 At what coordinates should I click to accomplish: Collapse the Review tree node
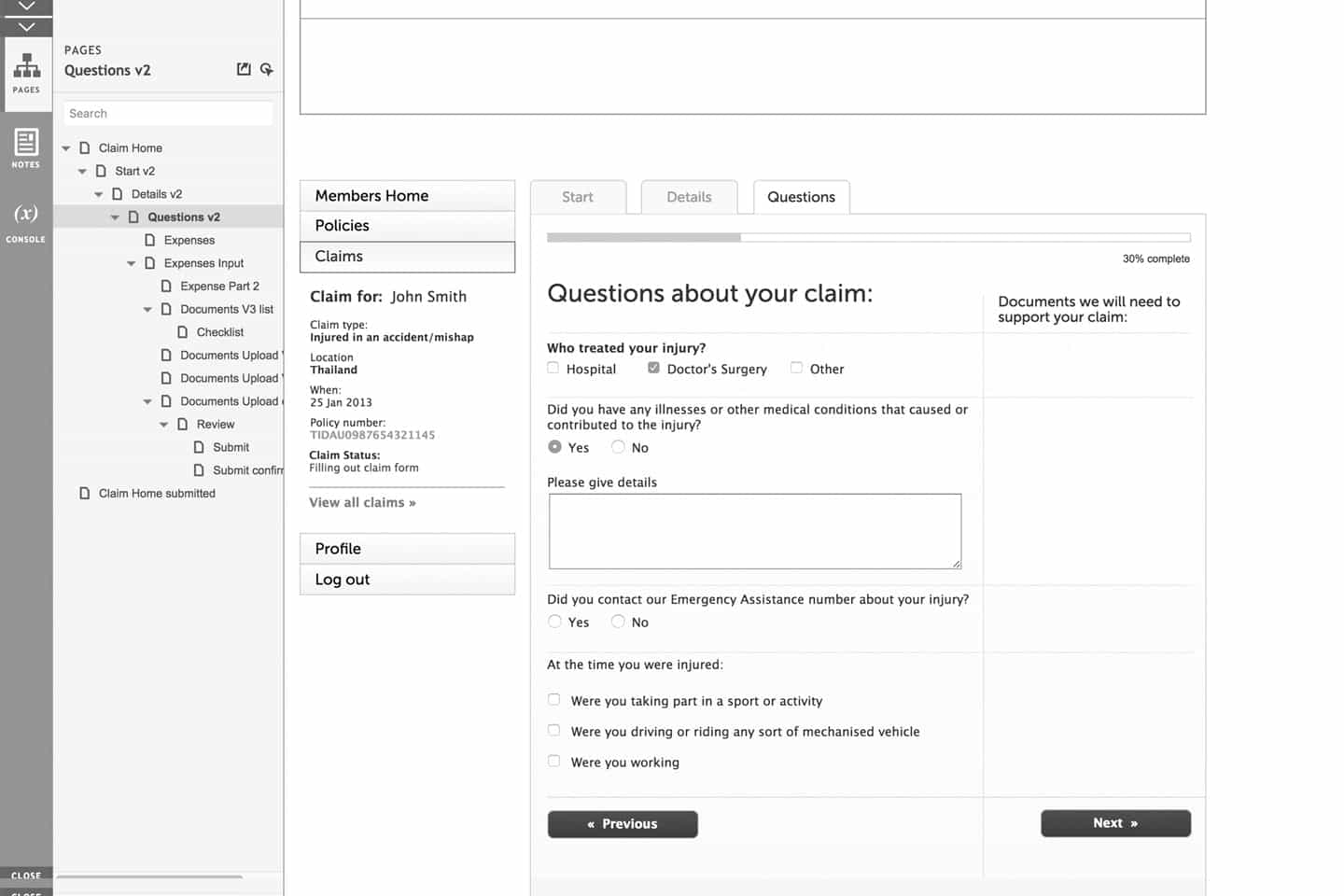pos(164,425)
